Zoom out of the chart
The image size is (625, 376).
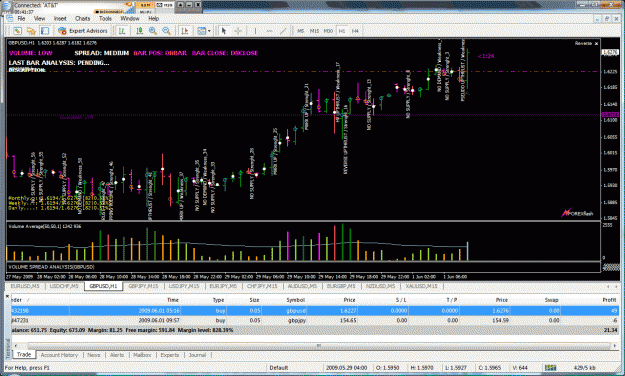[x=167, y=31]
